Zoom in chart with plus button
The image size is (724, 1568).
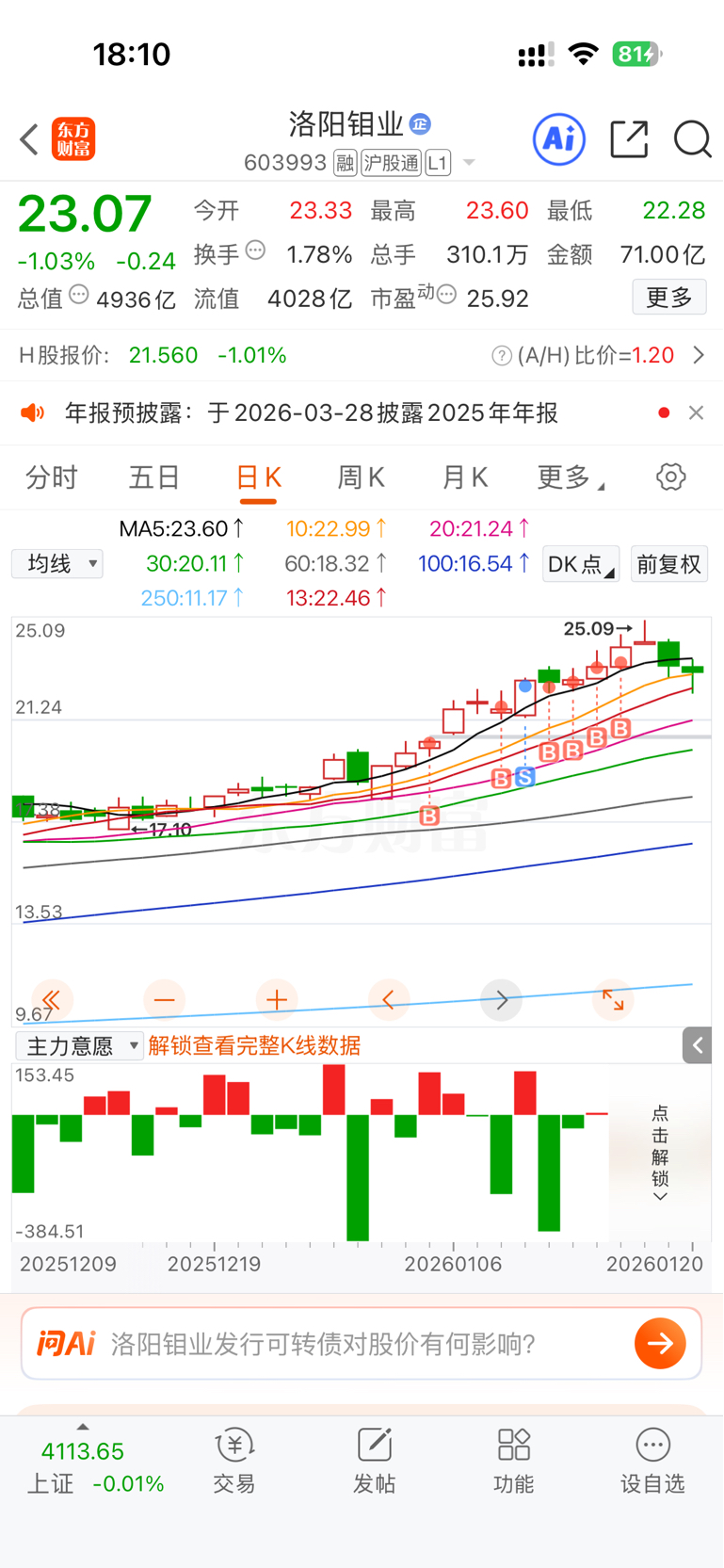[x=277, y=1000]
